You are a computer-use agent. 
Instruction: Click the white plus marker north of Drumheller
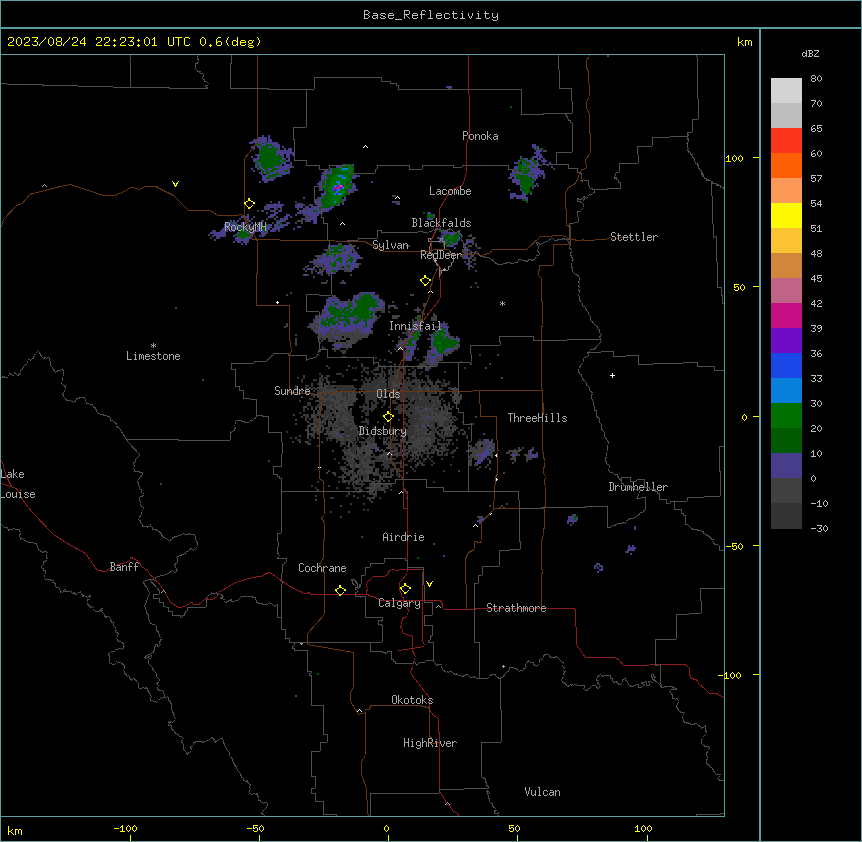pos(612,375)
